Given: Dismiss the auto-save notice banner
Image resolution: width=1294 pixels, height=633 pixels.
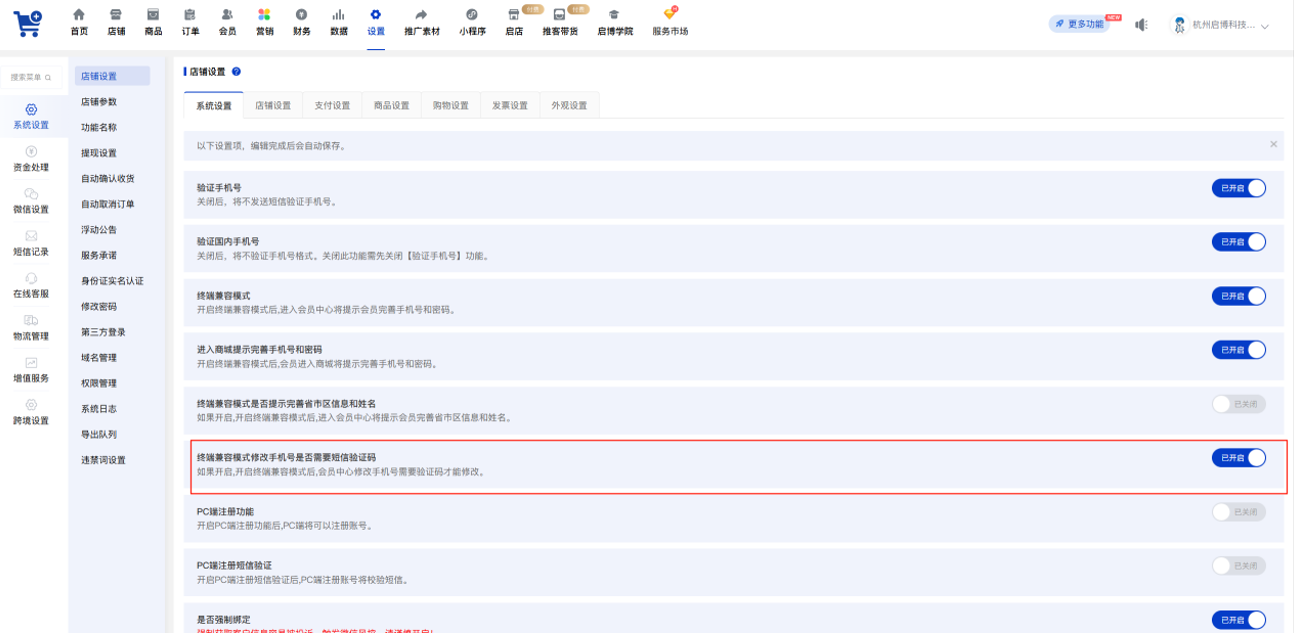Looking at the screenshot, I should click(x=1273, y=145).
